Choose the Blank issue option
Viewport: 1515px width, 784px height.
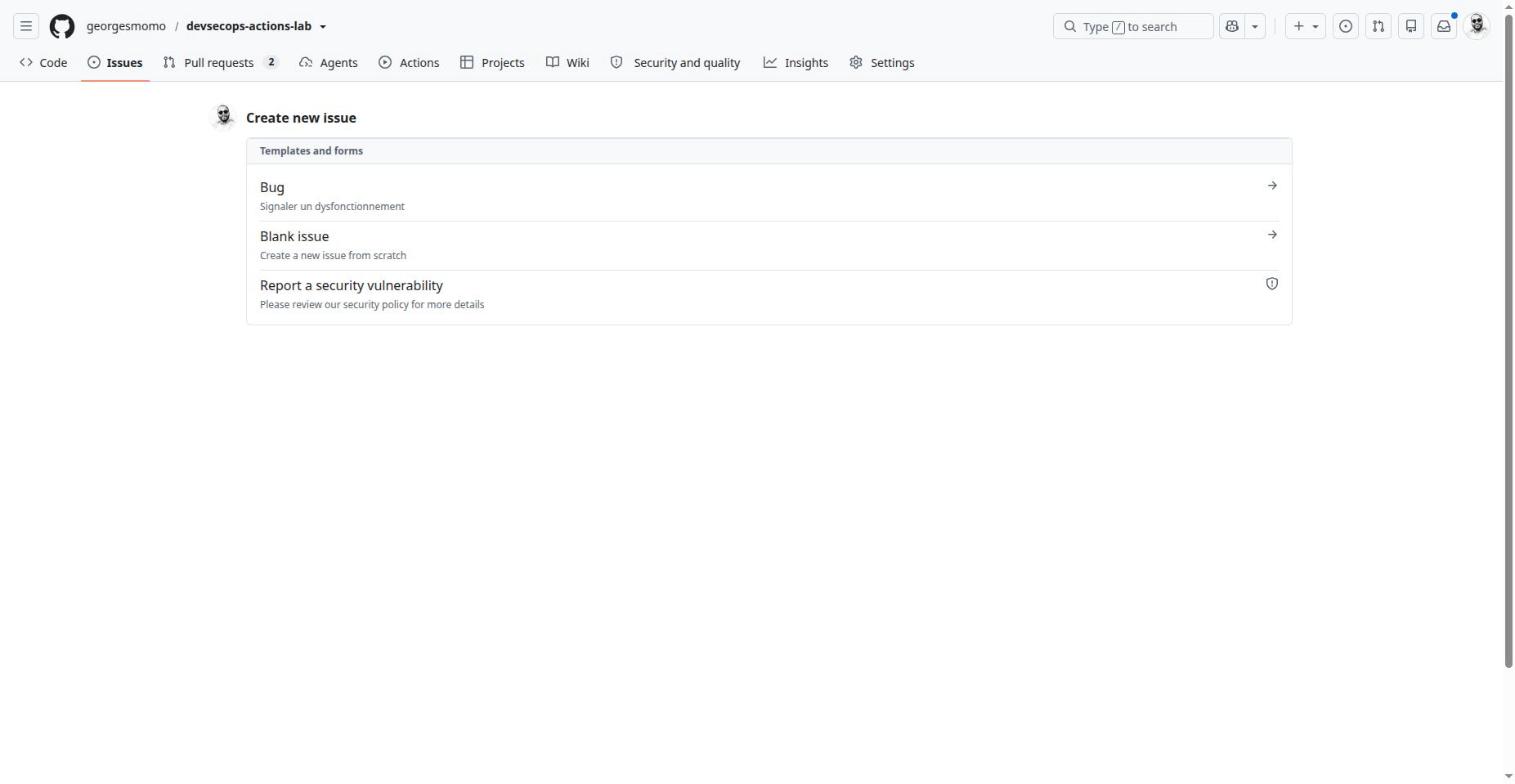point(769,245)
